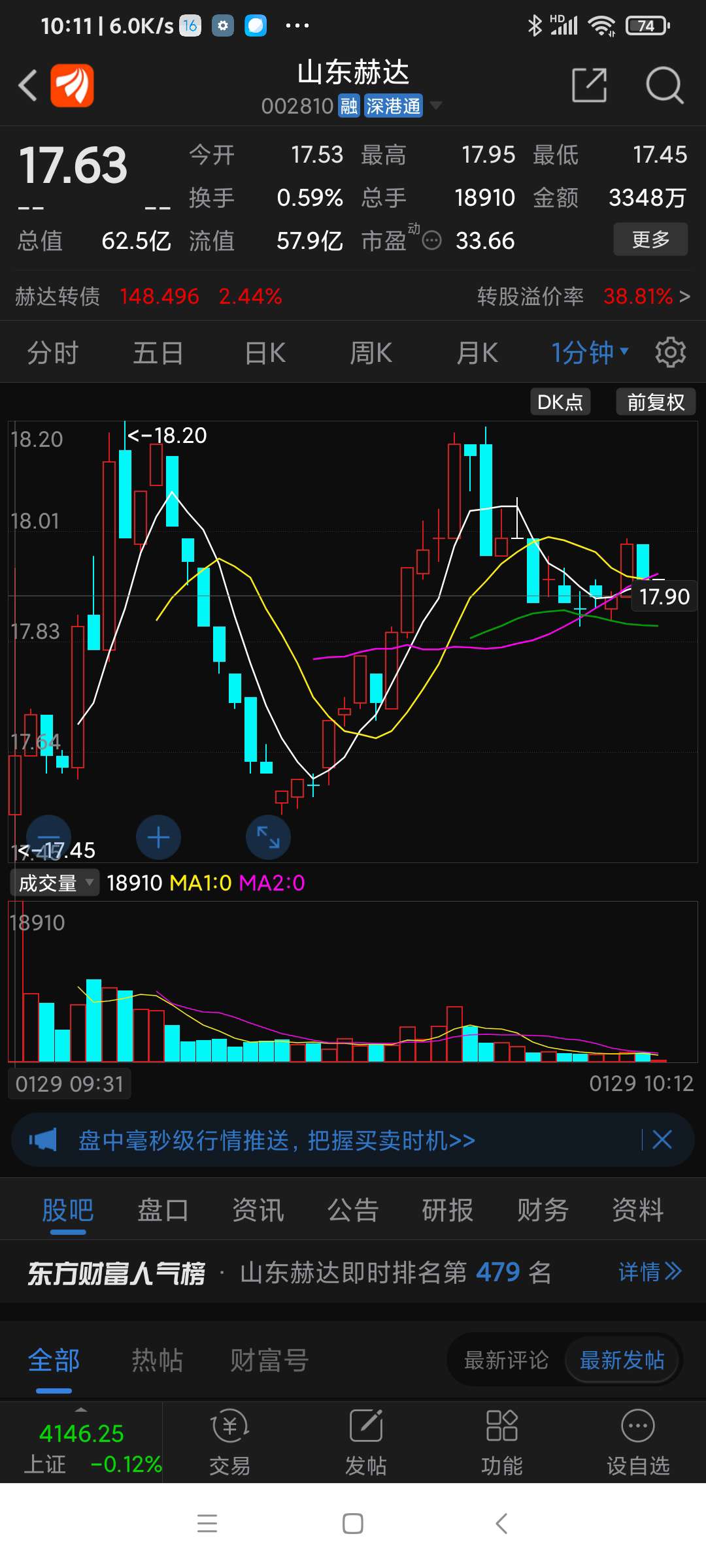Open the search magnifier icon

[x=664, y=85]
